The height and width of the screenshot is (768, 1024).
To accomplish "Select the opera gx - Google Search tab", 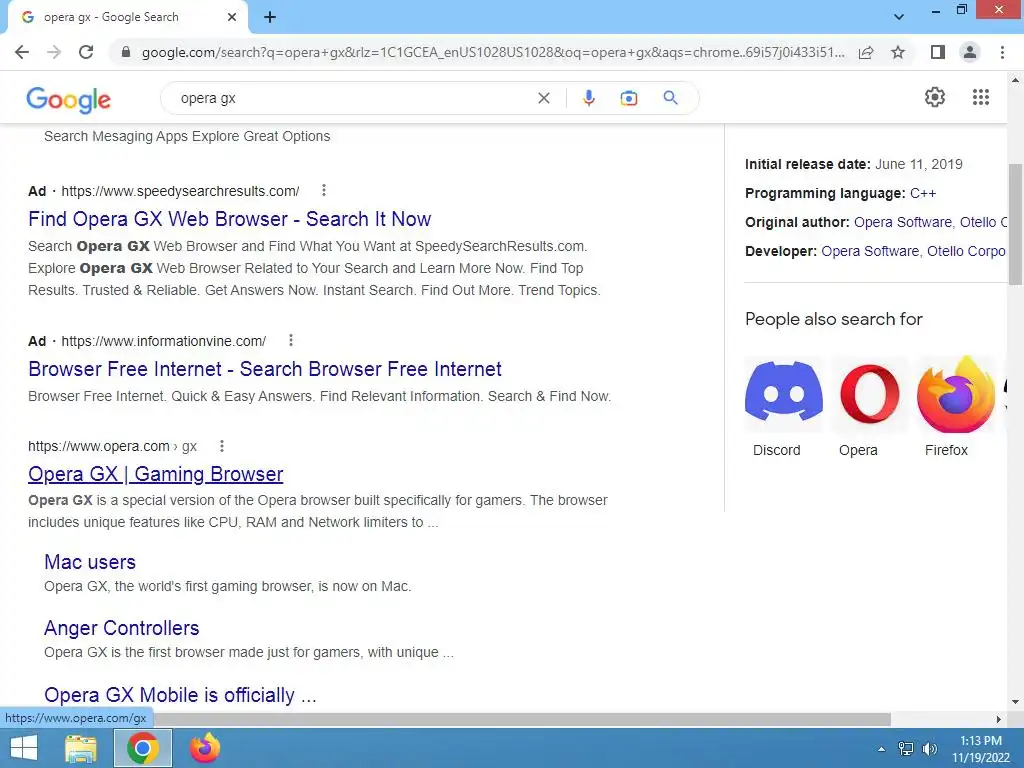I will [x=127, y=18].
